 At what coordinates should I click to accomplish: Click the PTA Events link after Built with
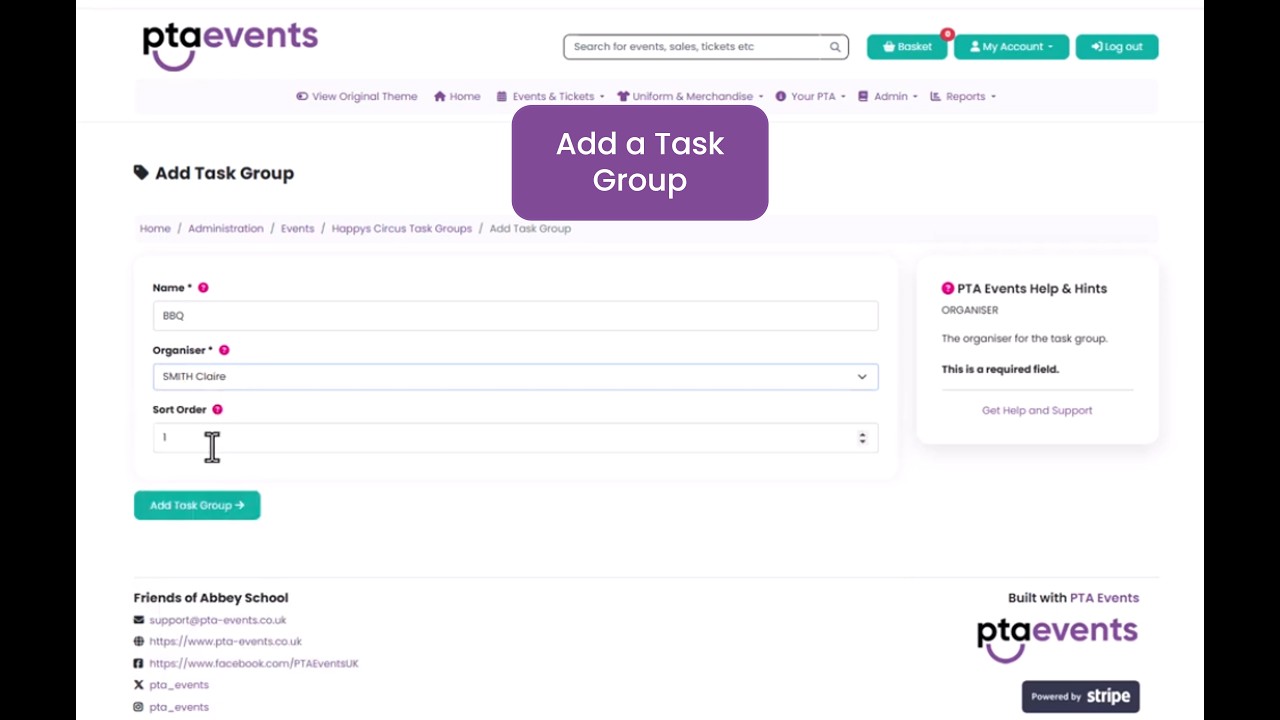1104,598
